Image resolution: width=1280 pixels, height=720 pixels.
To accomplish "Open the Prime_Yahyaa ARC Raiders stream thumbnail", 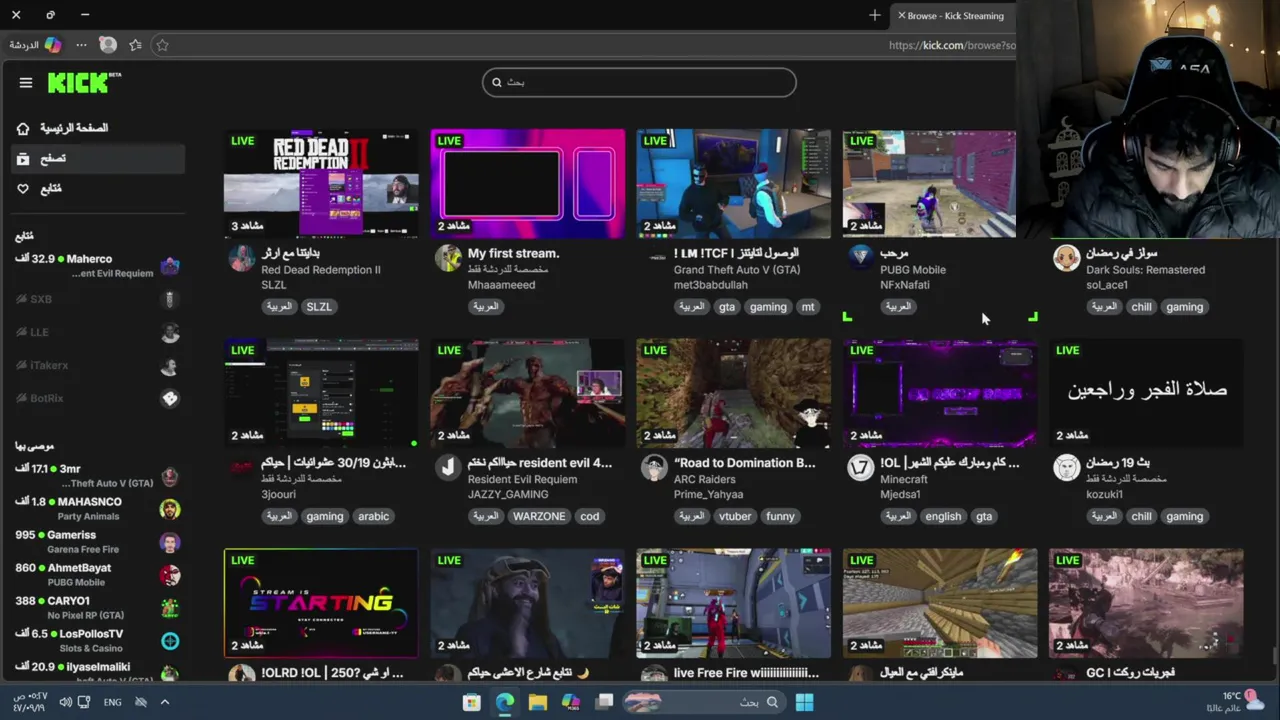I will point(733,394).
